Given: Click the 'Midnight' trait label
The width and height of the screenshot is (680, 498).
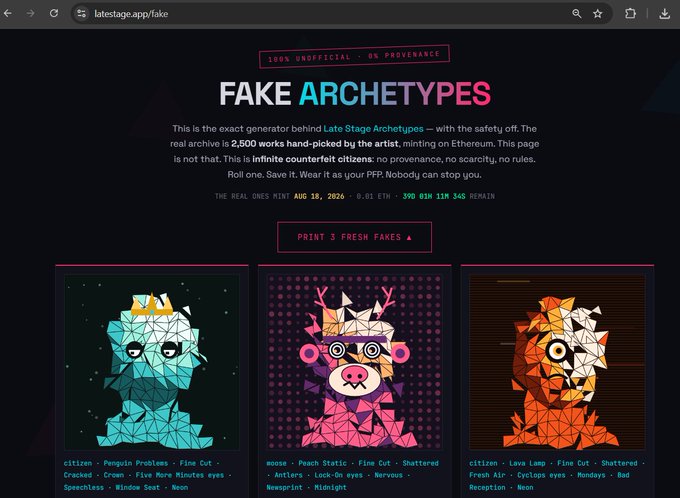Looking at the screenshot, I should [330, 487].
